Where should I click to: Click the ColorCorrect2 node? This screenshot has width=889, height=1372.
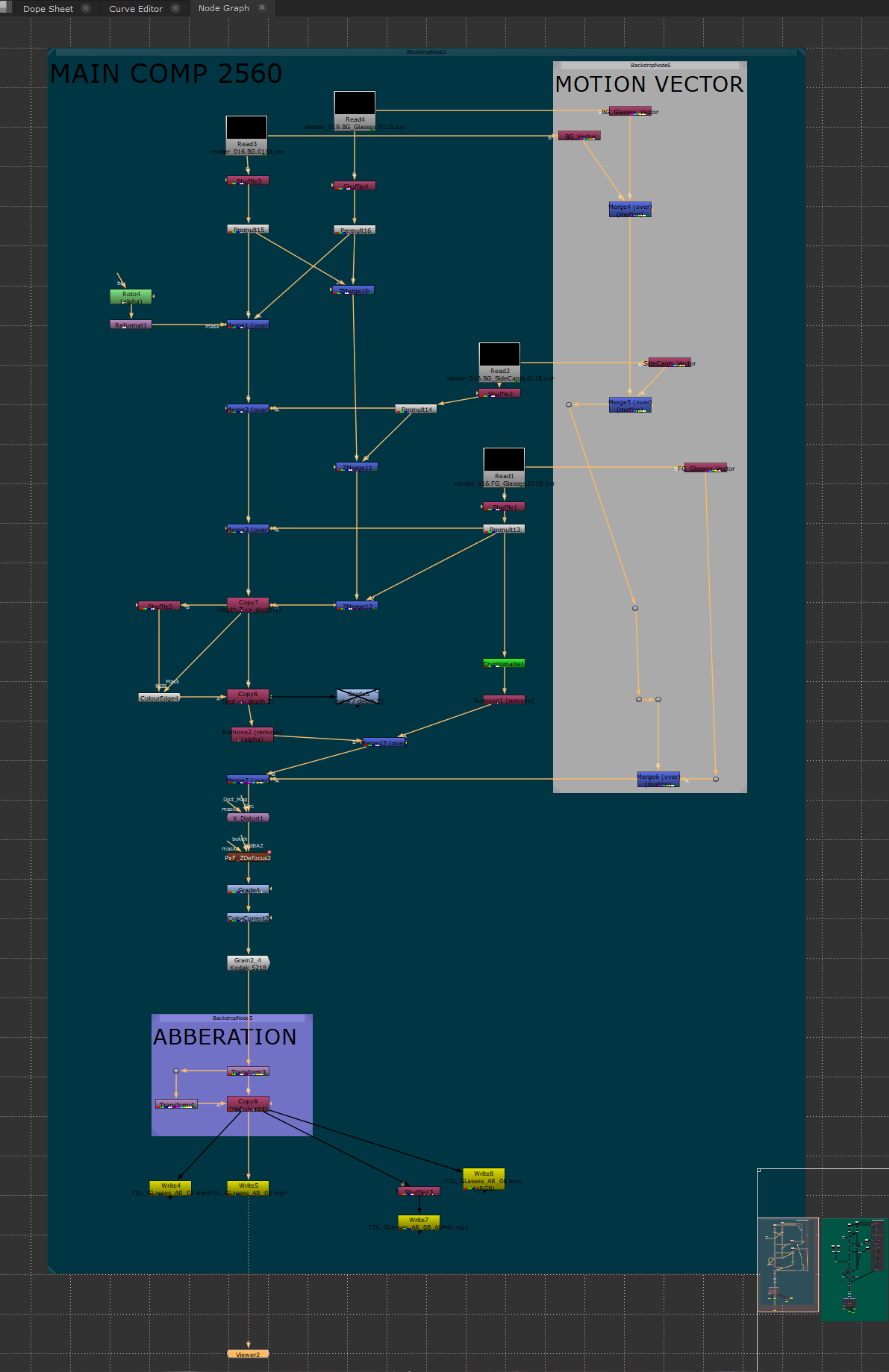click(x=248, y=918)
